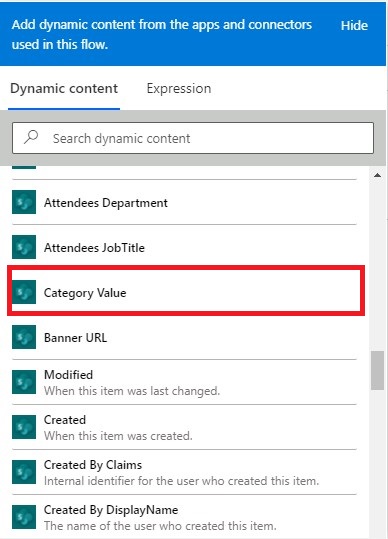Click SharePoint icon beside Created By Claims
The height and width of the screenshot is (539, 388).
coord(24,472)
